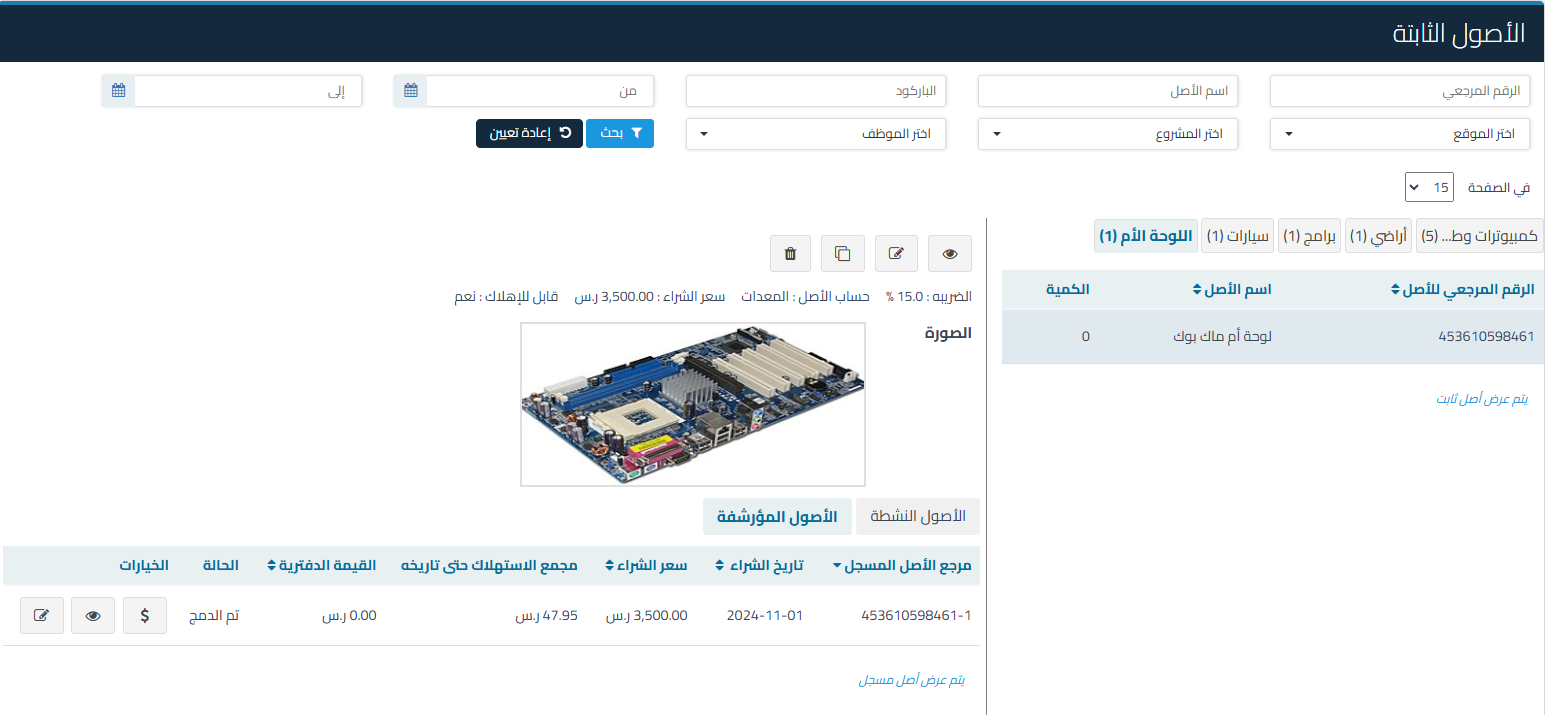This screenshot has width=1545, height=715.
Task: Click the الحالة column header
Action: (x=221, y=566)
